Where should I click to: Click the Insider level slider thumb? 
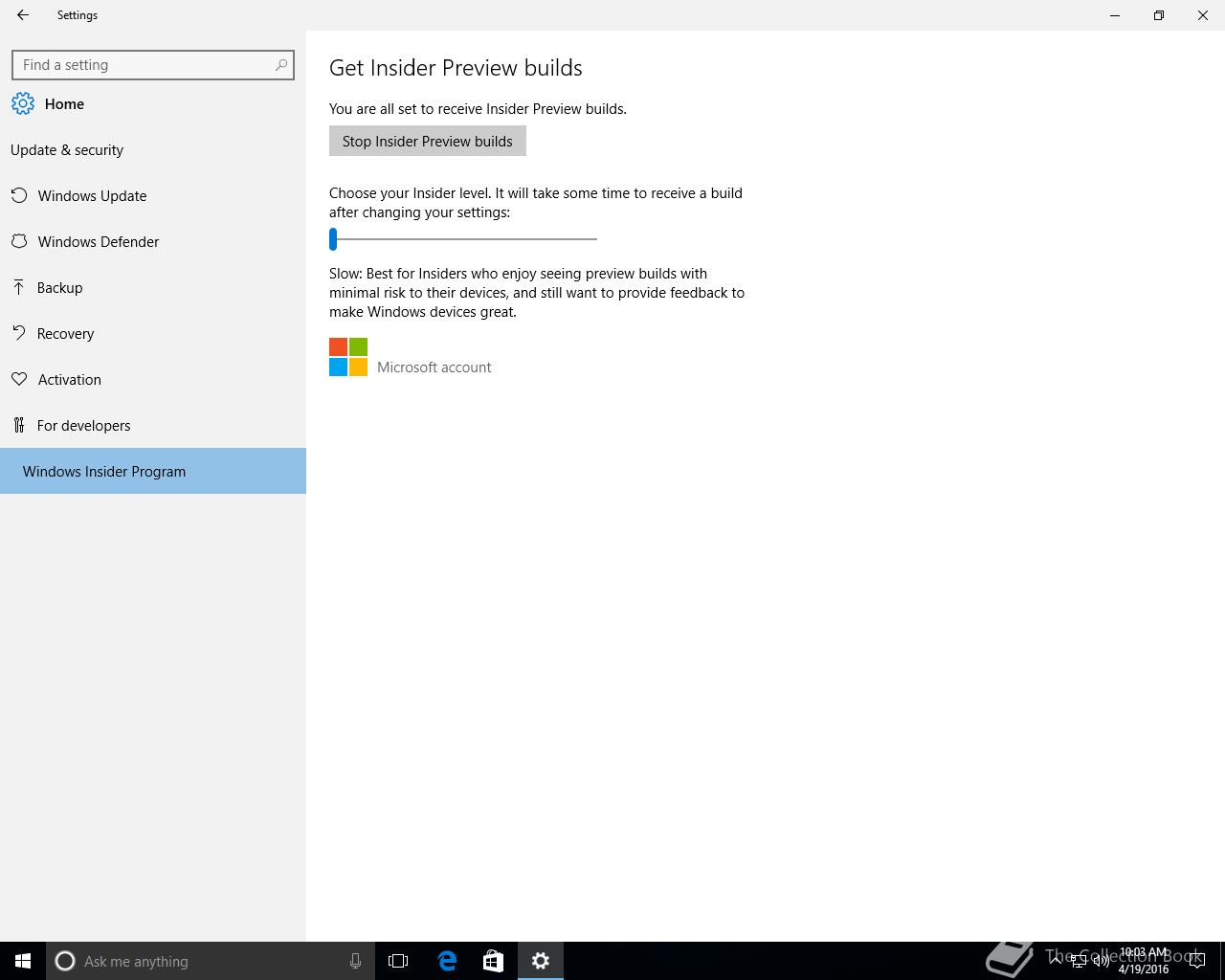[x=333, y=238]
